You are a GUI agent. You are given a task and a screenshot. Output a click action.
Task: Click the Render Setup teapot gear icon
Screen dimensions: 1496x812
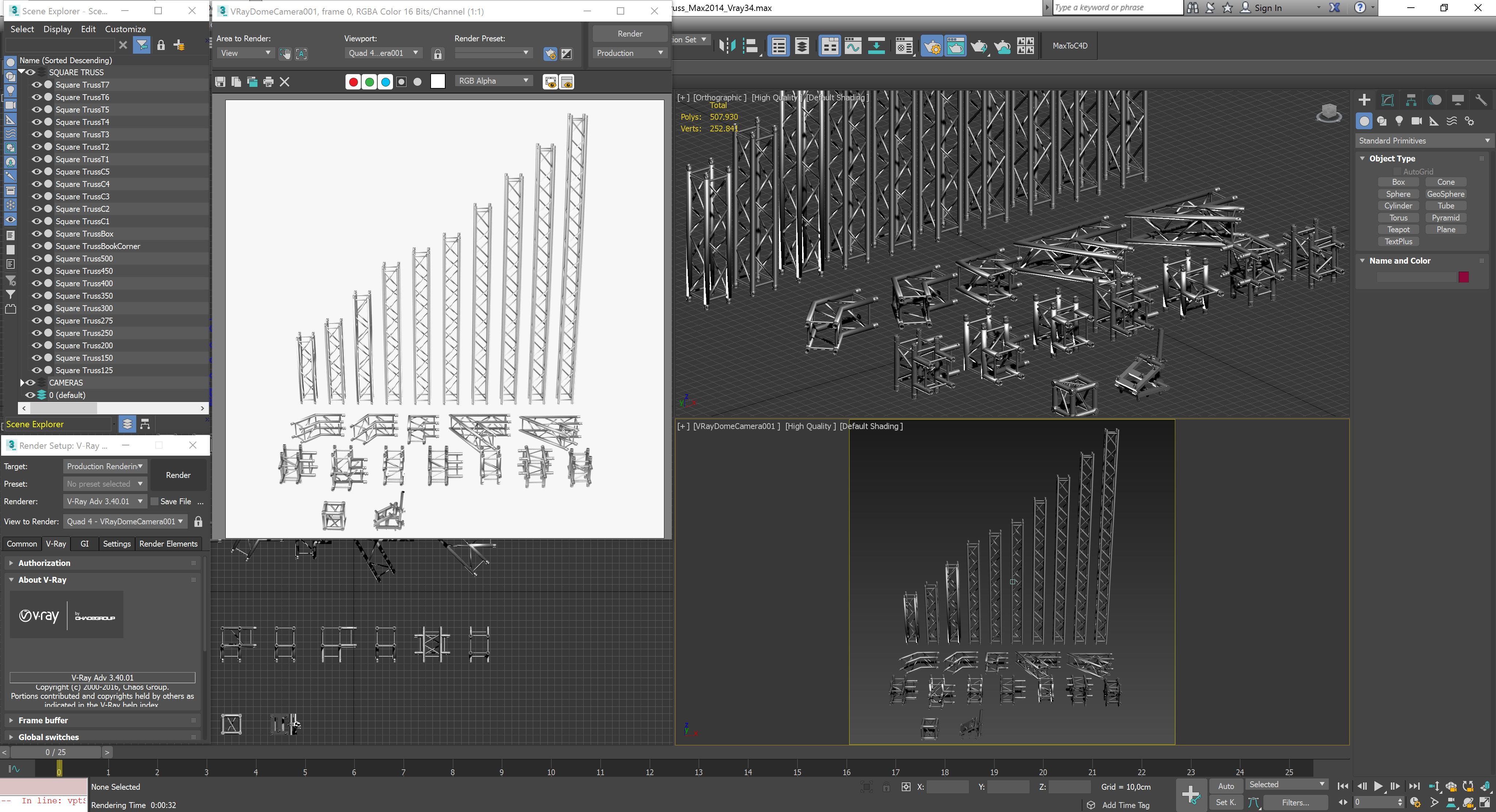point(932,46)
